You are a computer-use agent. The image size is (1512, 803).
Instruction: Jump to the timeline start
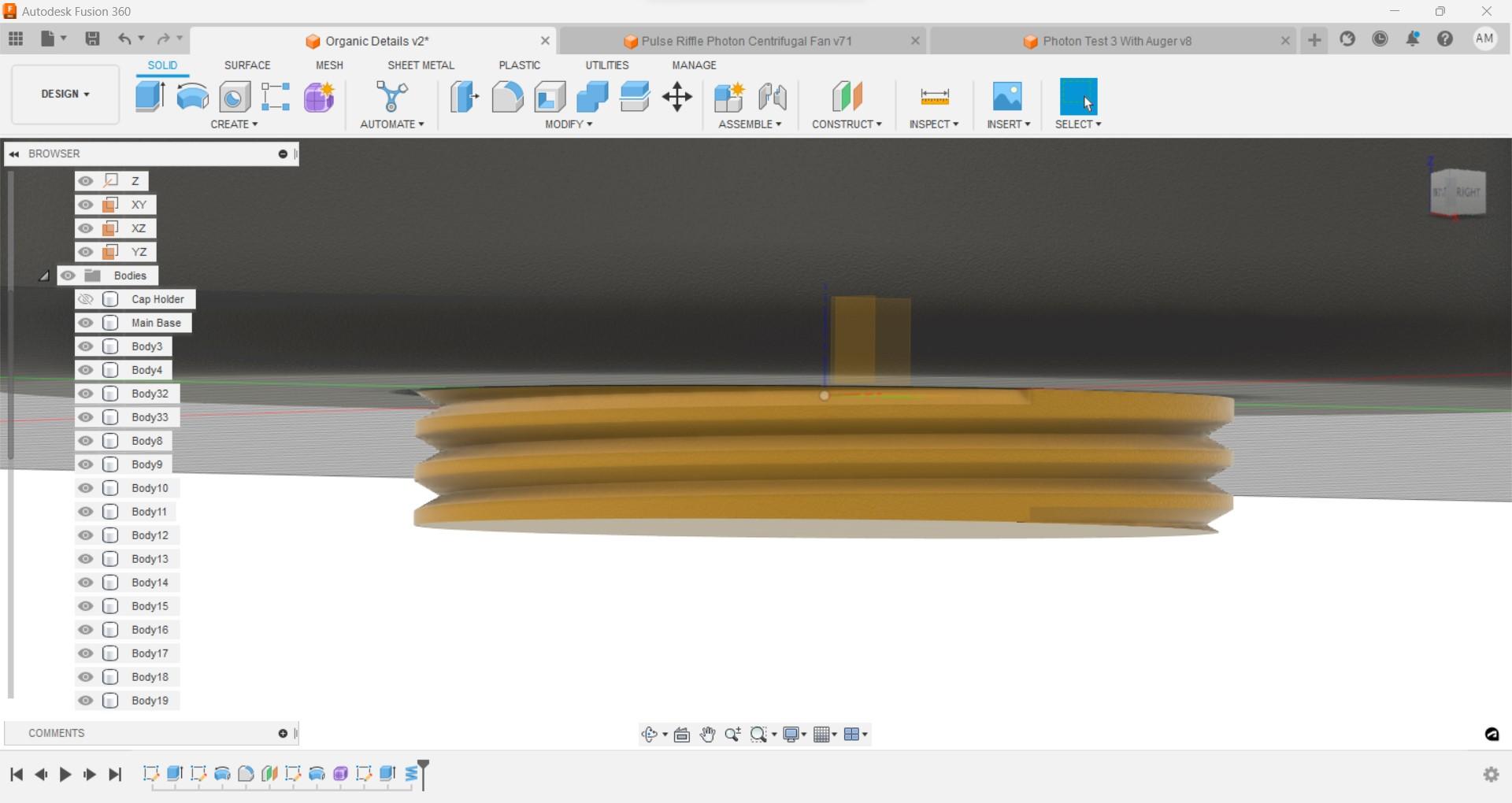point(17,775)
